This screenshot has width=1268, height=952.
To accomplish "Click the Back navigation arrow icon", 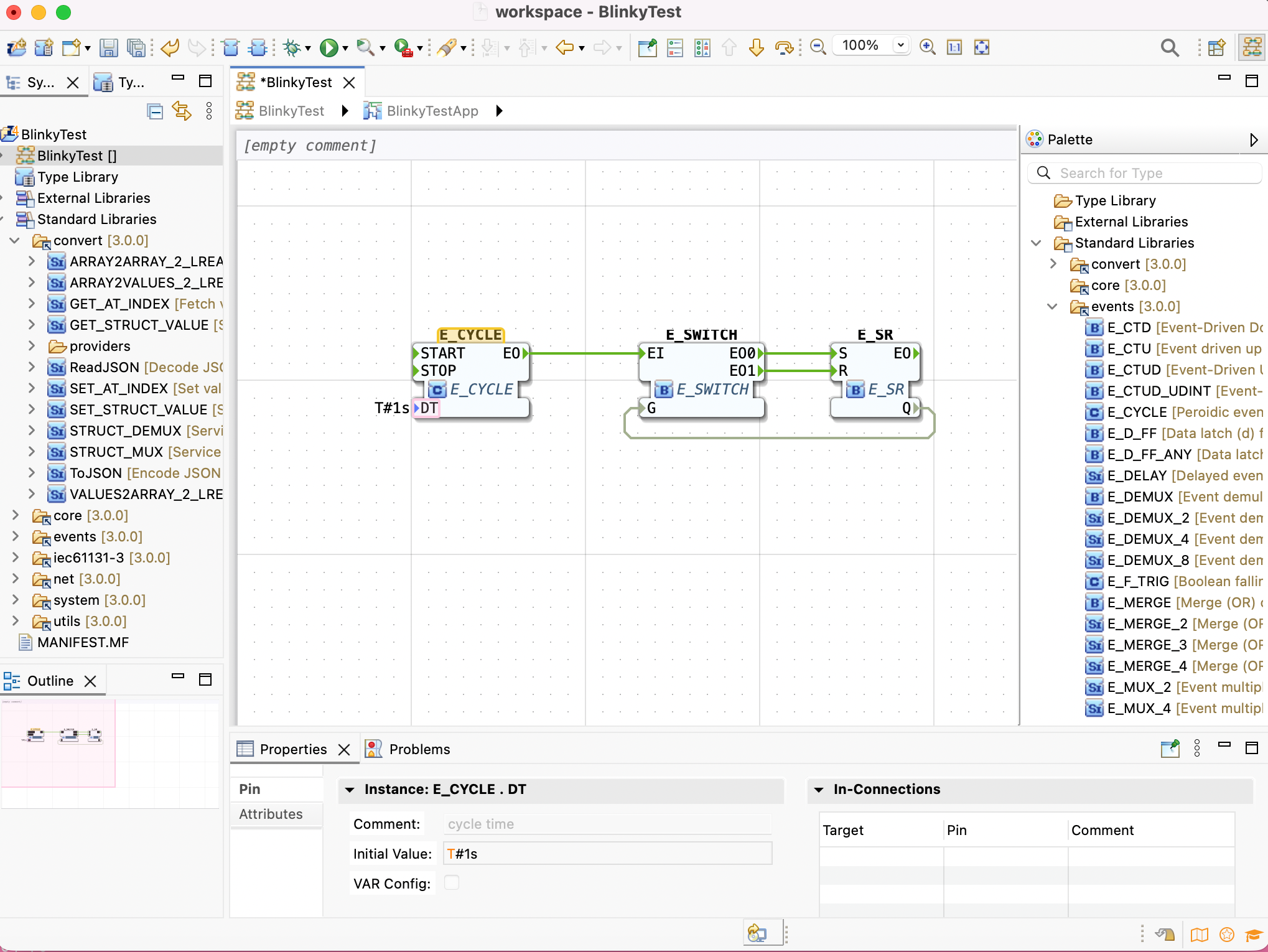I will click(564, 47).
